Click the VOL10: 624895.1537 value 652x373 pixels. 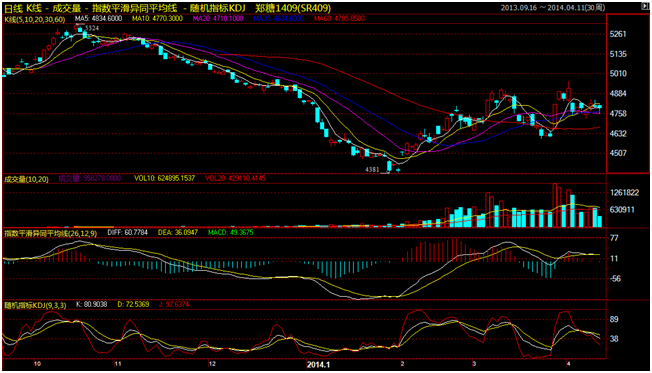(x=164, y=178)
